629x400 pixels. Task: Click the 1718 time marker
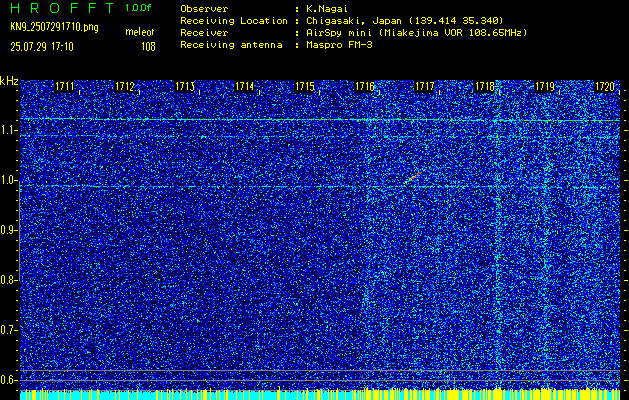[485, 86]
